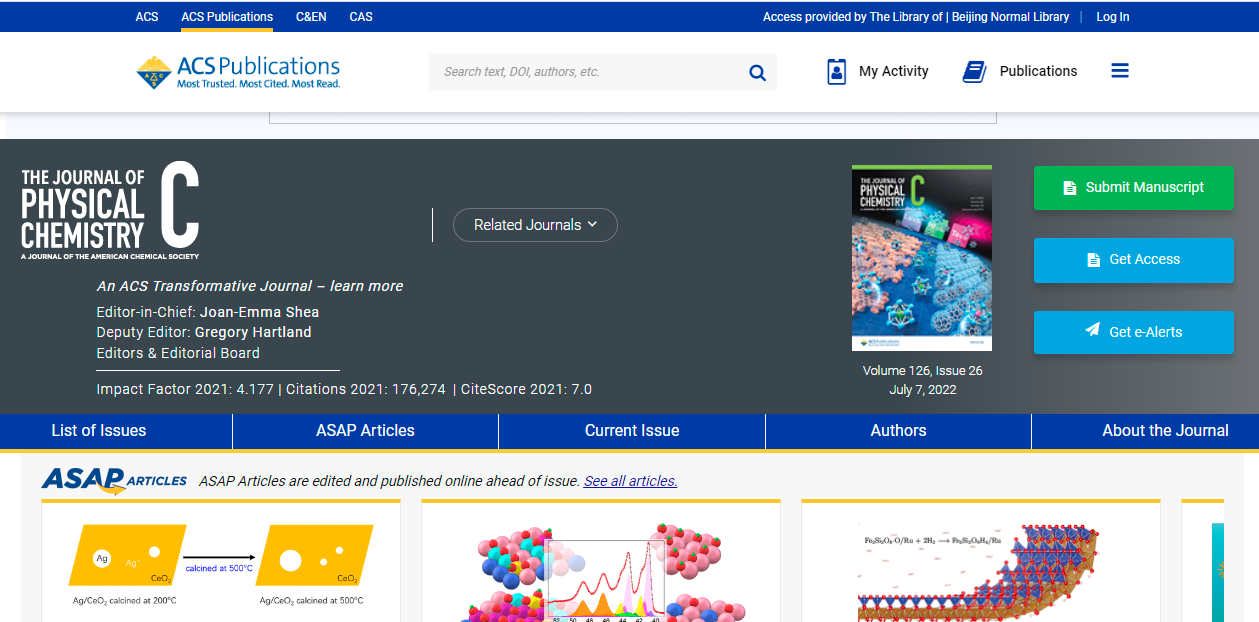The image size is (1259, 622).
Task: Click the magnifier search icon
Action: [757, 72]
